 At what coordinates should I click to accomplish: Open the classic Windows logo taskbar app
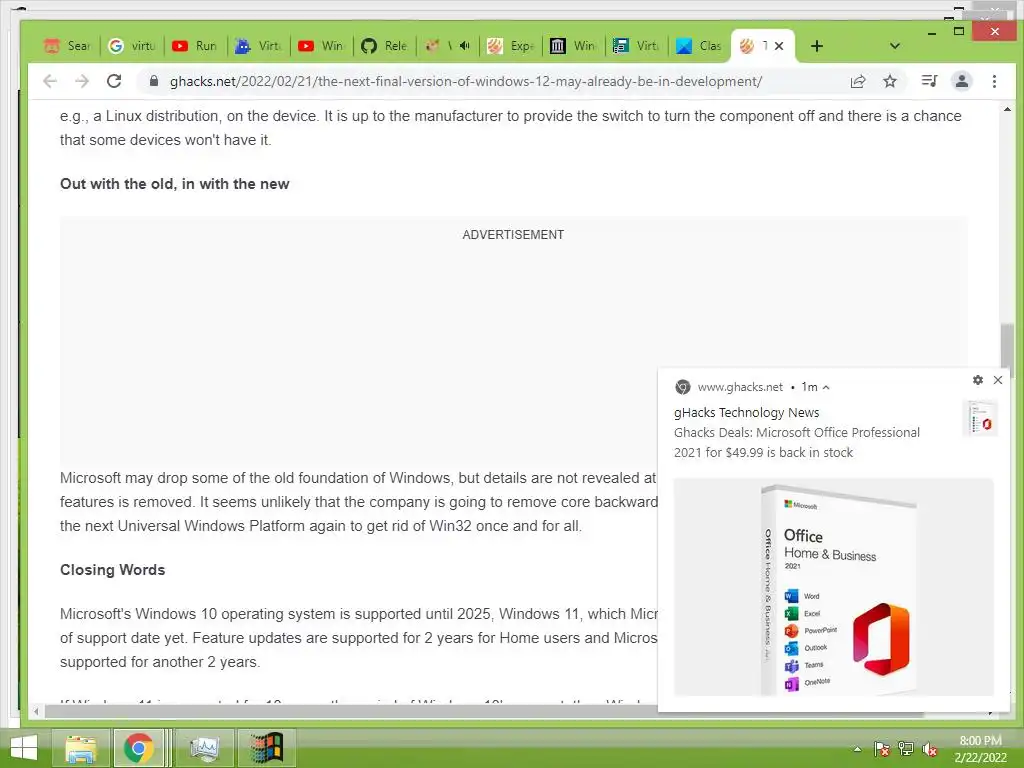tap(266, 748)
